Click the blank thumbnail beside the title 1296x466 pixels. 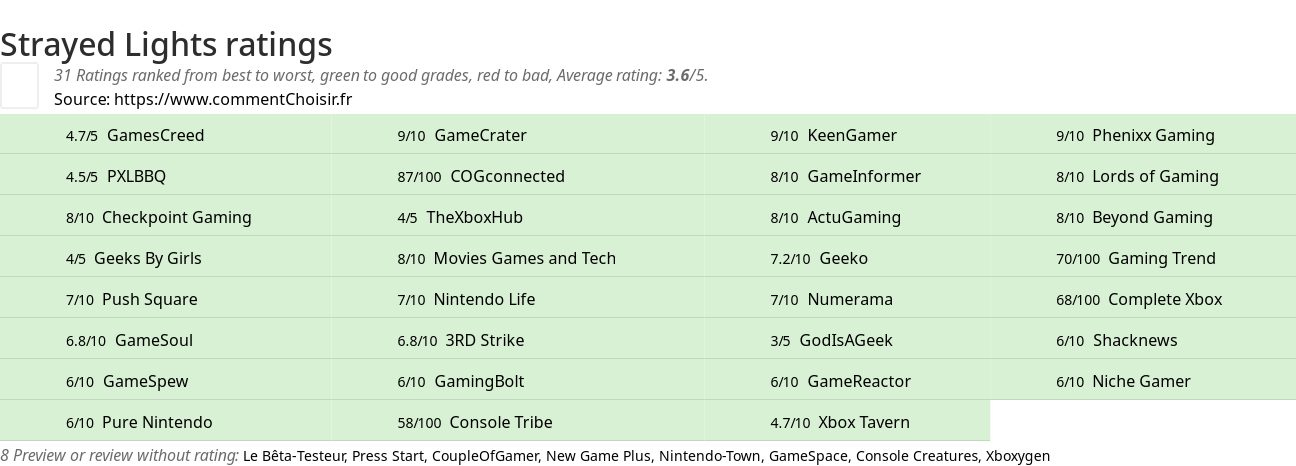(x=19, y=85)
